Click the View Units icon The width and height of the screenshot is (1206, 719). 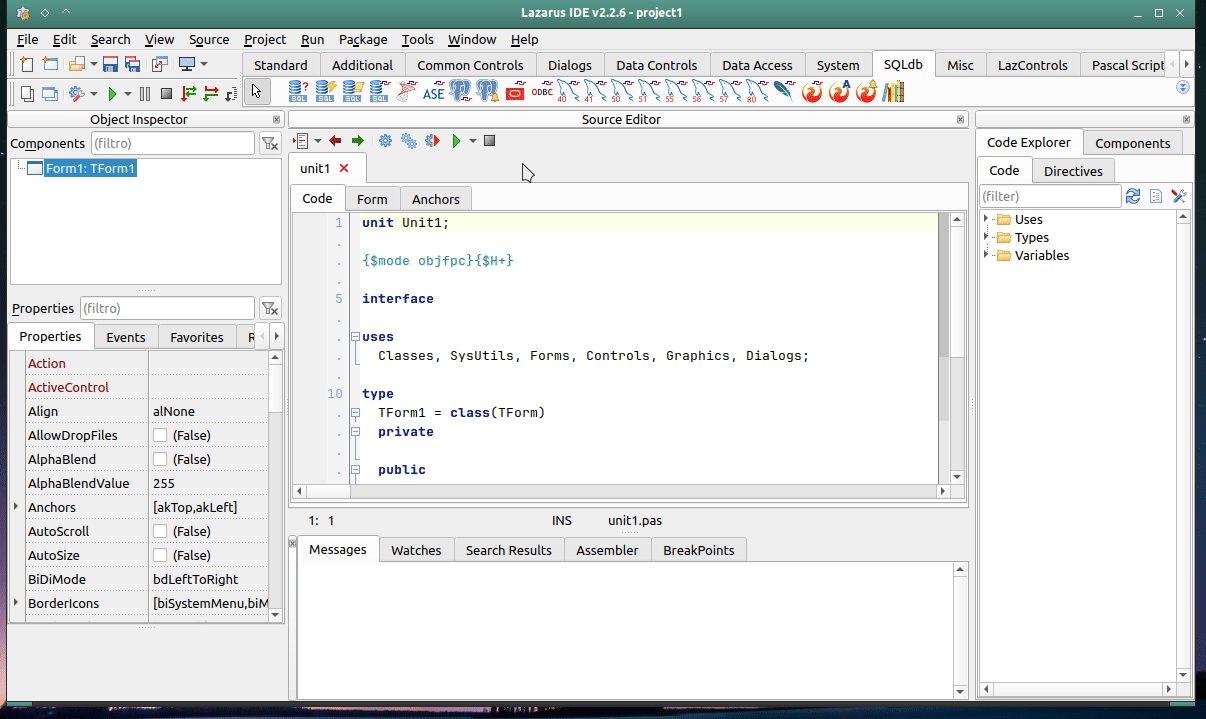pyautogui.click(x=26, y=93)
